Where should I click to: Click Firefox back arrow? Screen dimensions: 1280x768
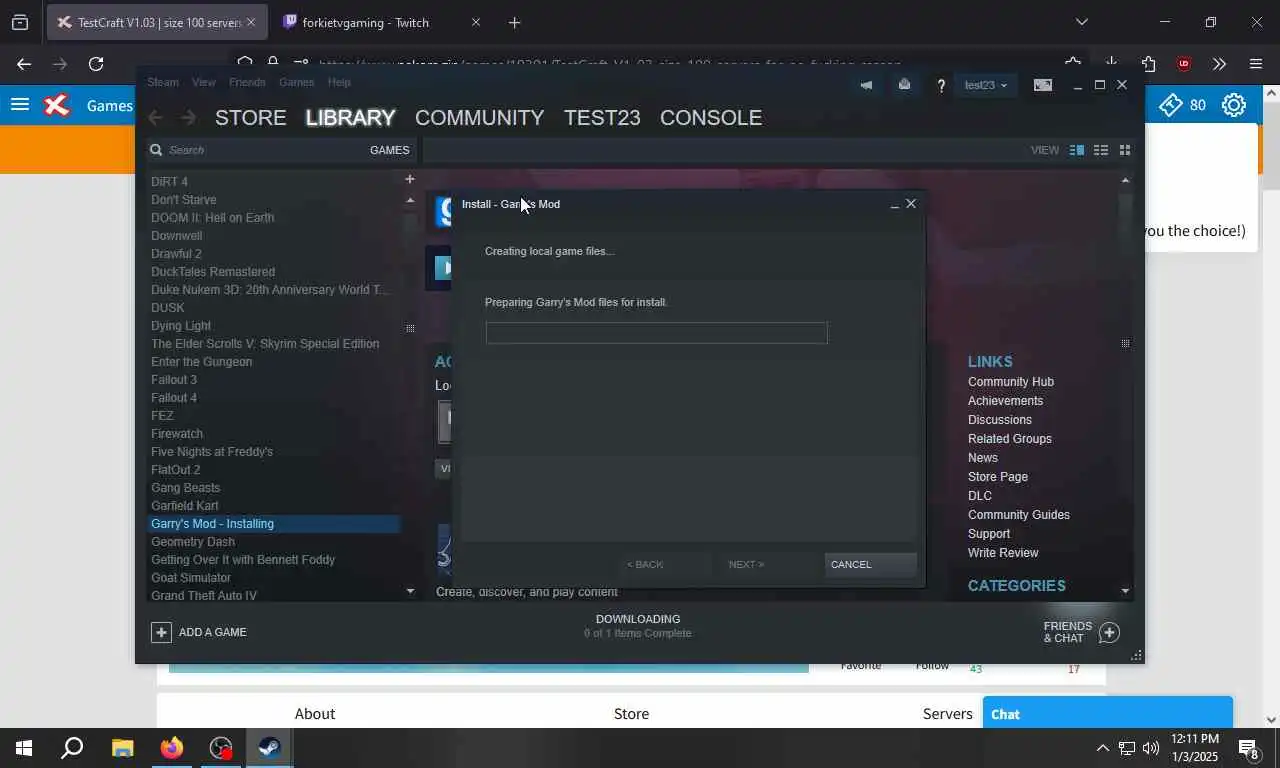tap(24, 64)
